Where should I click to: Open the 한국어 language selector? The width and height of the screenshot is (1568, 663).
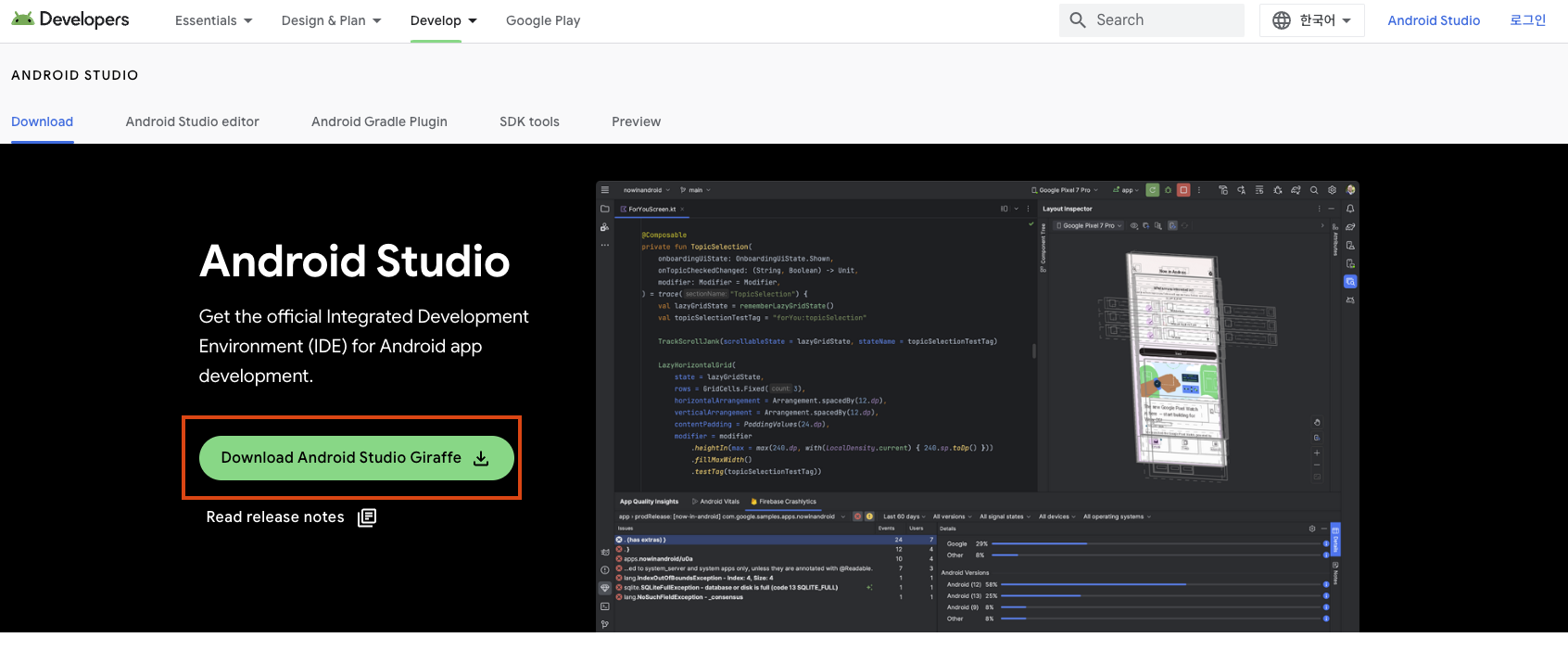click(x=1311, y=19)
